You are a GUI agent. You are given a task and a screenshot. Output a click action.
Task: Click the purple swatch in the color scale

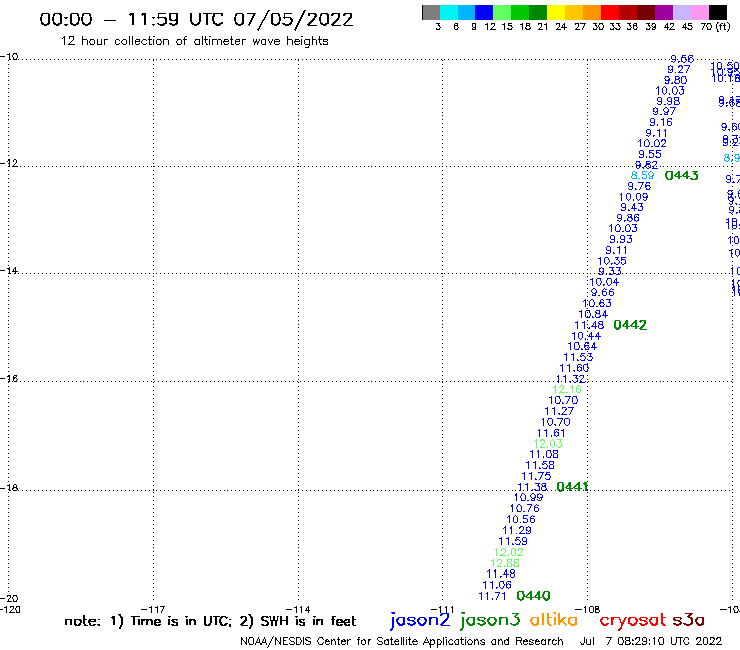click(x=663, y=12)
